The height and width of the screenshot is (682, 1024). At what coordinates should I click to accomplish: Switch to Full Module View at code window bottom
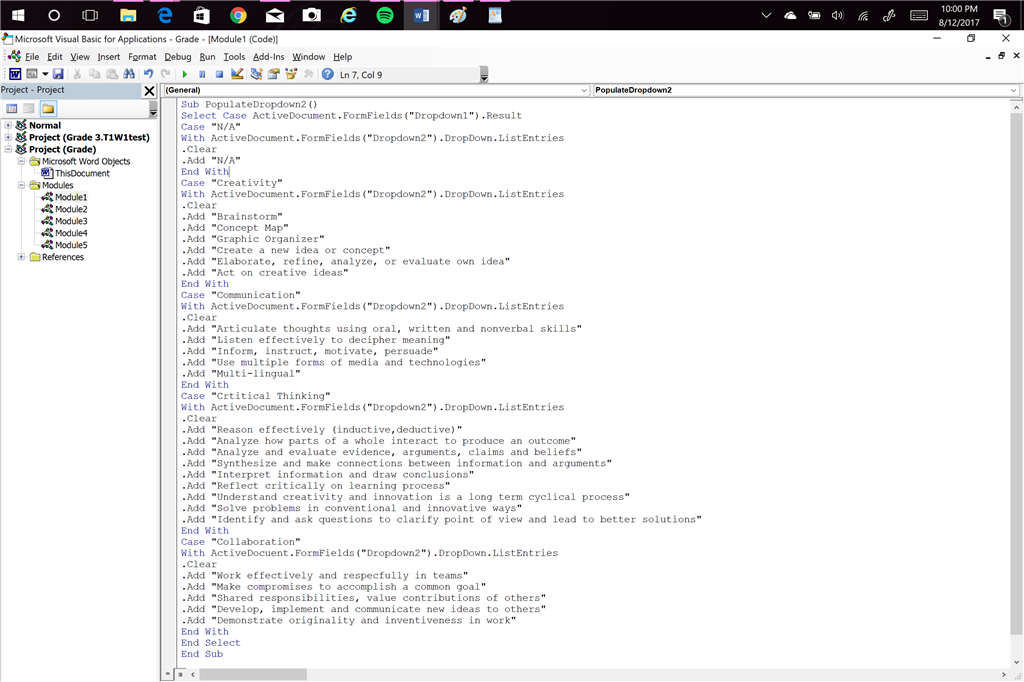click(x=180, y=674)
